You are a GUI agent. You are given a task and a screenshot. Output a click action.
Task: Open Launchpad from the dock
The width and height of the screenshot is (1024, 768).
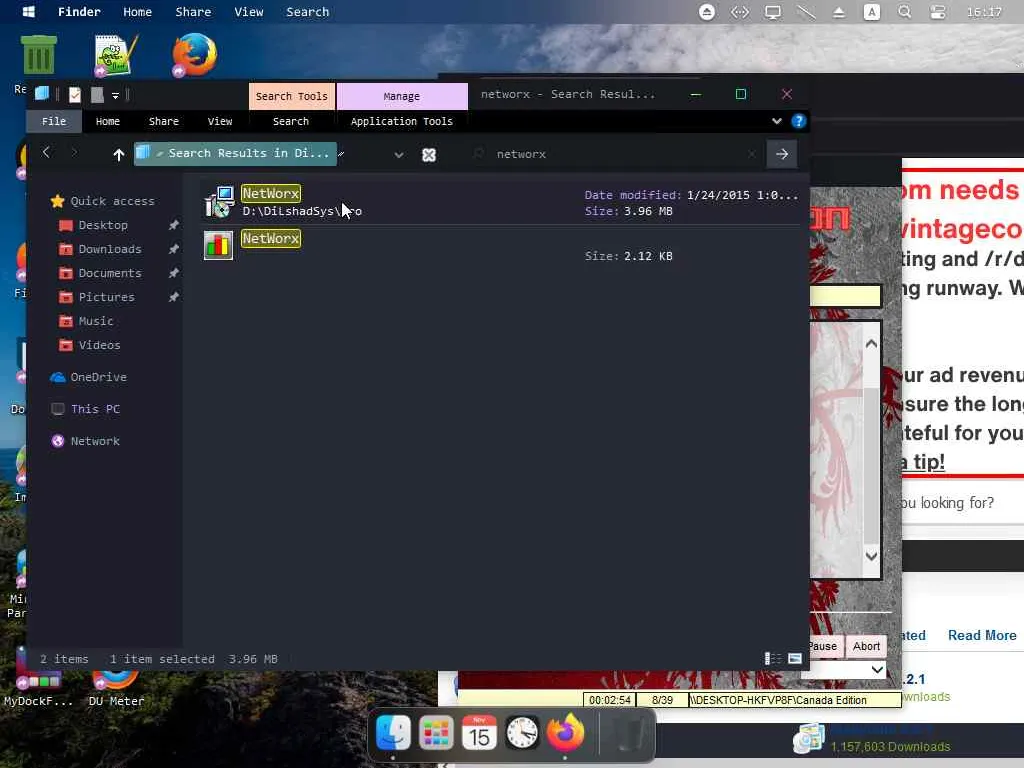pyautogui.click(x=436, y=733)
